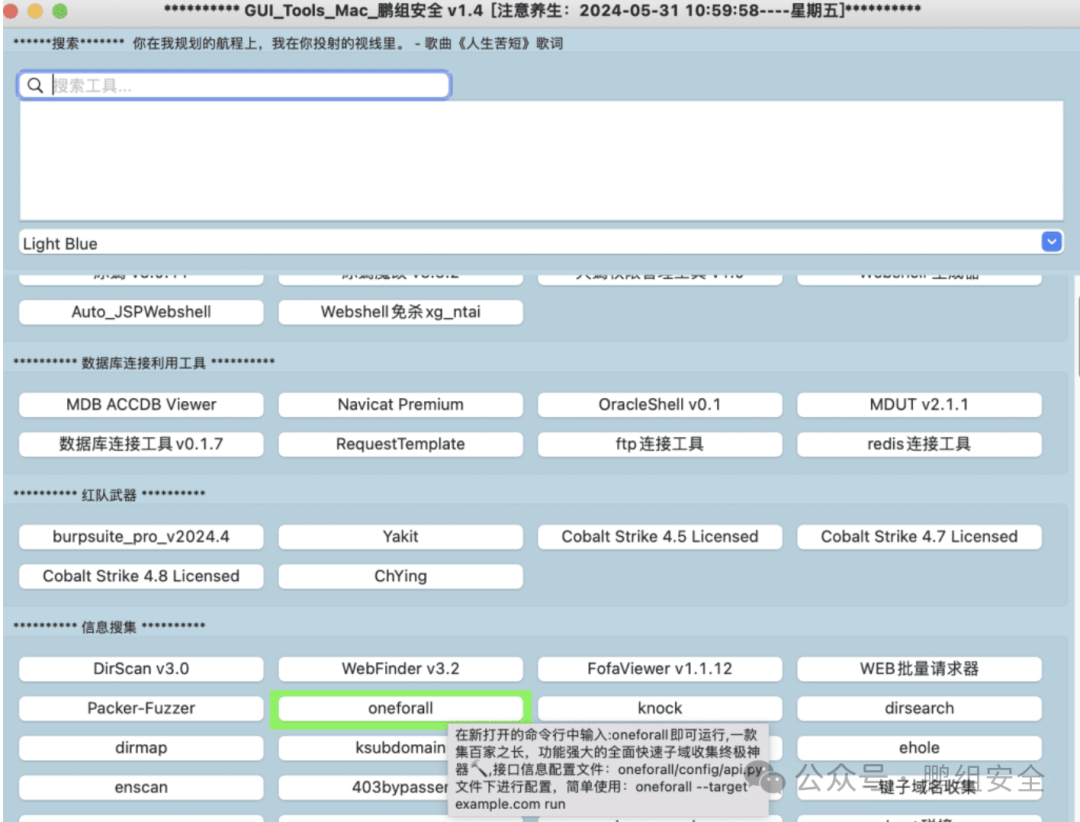
Task: Open WEB批量请求器
Action: tap(919, 669)
